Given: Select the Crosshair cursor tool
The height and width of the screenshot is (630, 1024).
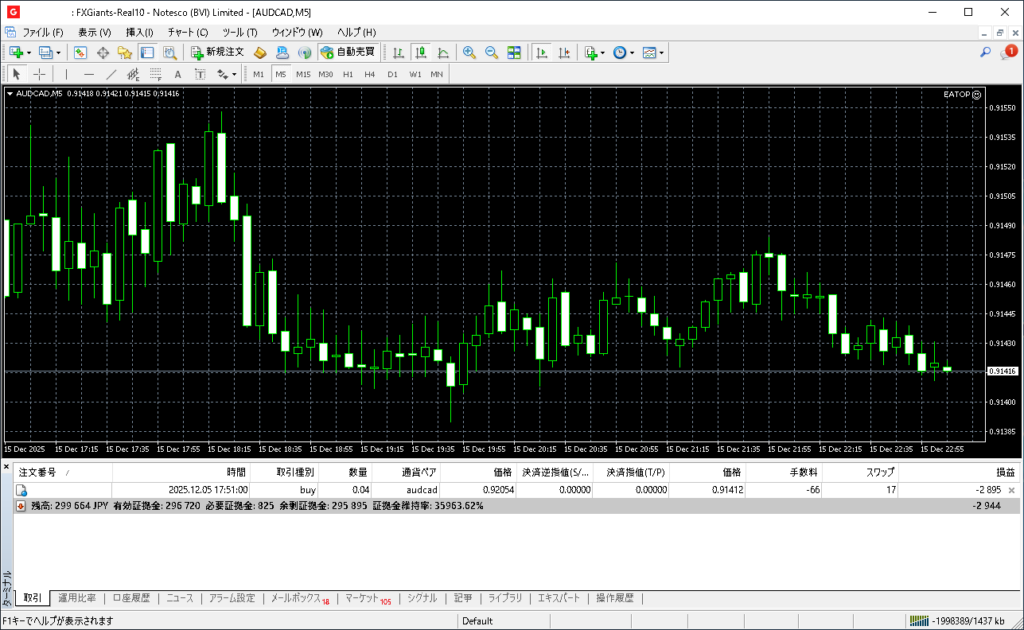Looking at the screenshot, I should (x=39, y=74).
